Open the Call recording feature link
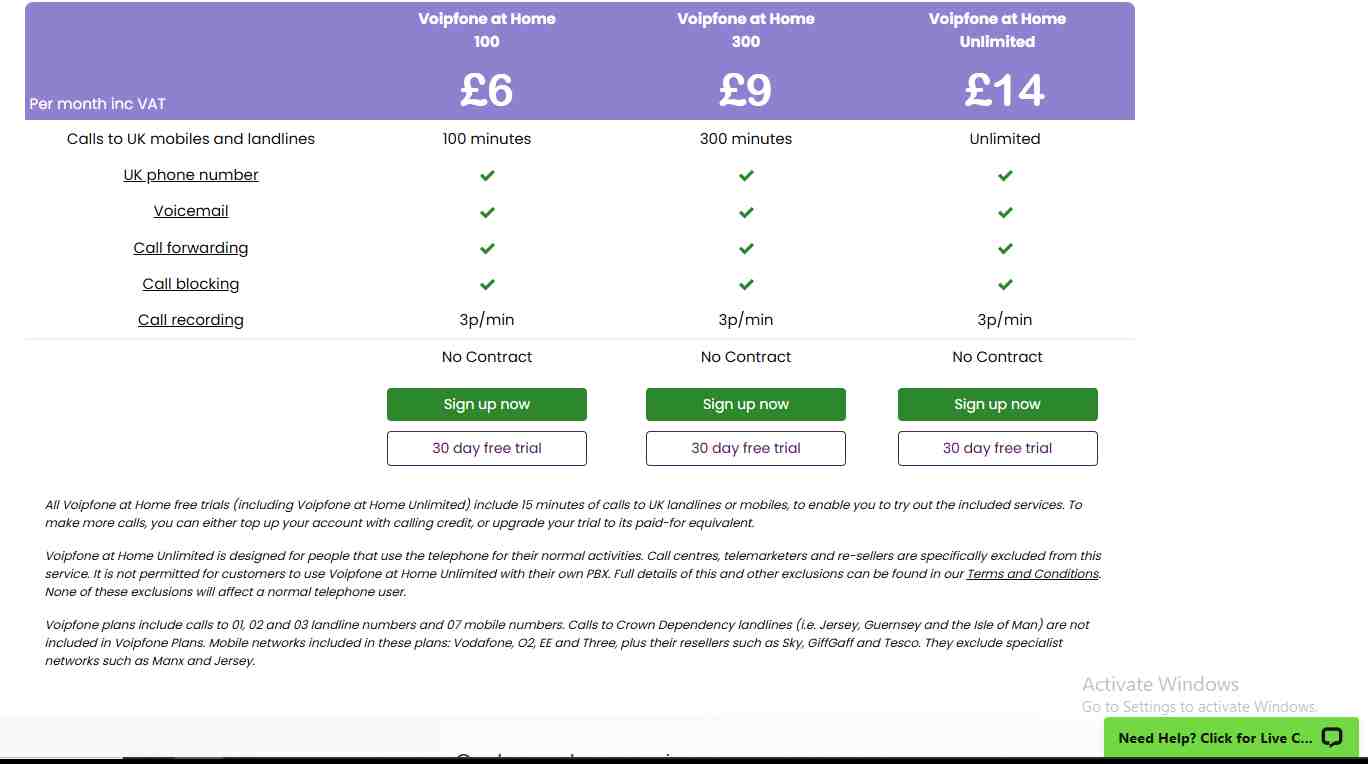The image size is (1368, 764). click(x=191, y=320)
